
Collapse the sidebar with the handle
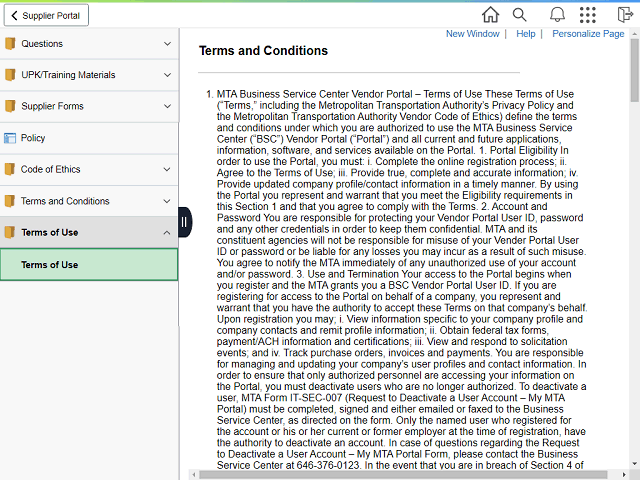coord(184,222)
